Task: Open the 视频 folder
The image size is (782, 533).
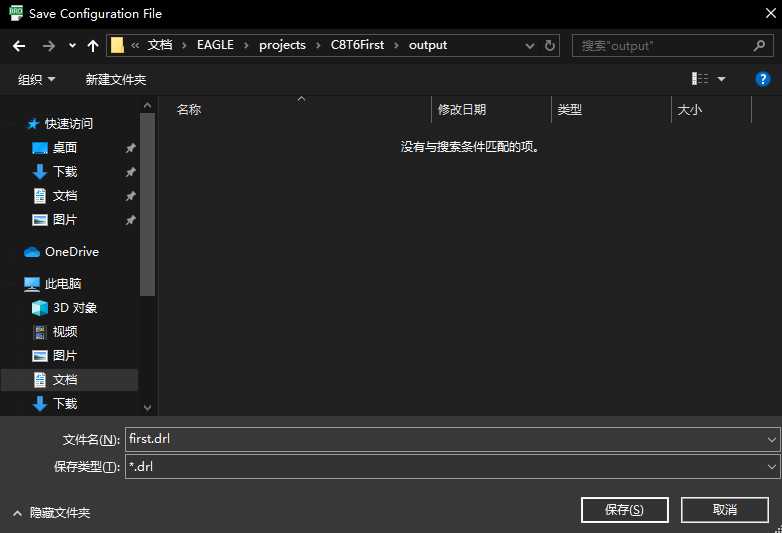Action: click(65, 332)
